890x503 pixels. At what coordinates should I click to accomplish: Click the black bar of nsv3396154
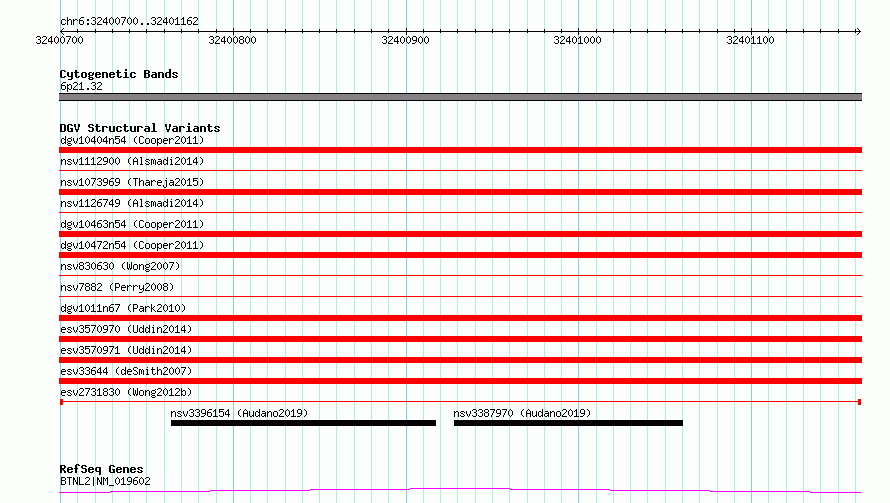(x=303, y=423)
